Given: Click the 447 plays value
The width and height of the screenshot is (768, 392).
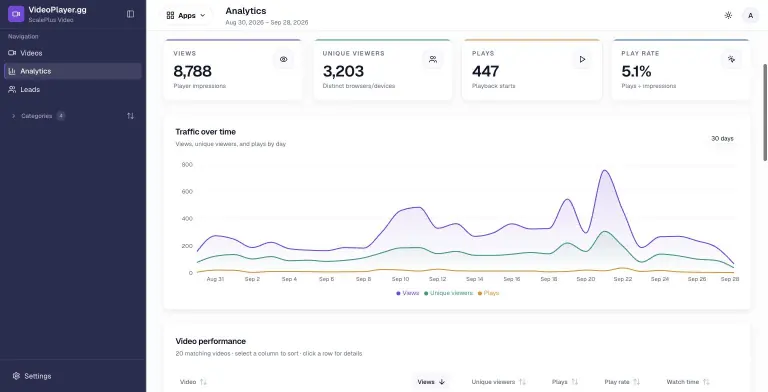Looking at the screenshot, I should (x=485, y=72).
